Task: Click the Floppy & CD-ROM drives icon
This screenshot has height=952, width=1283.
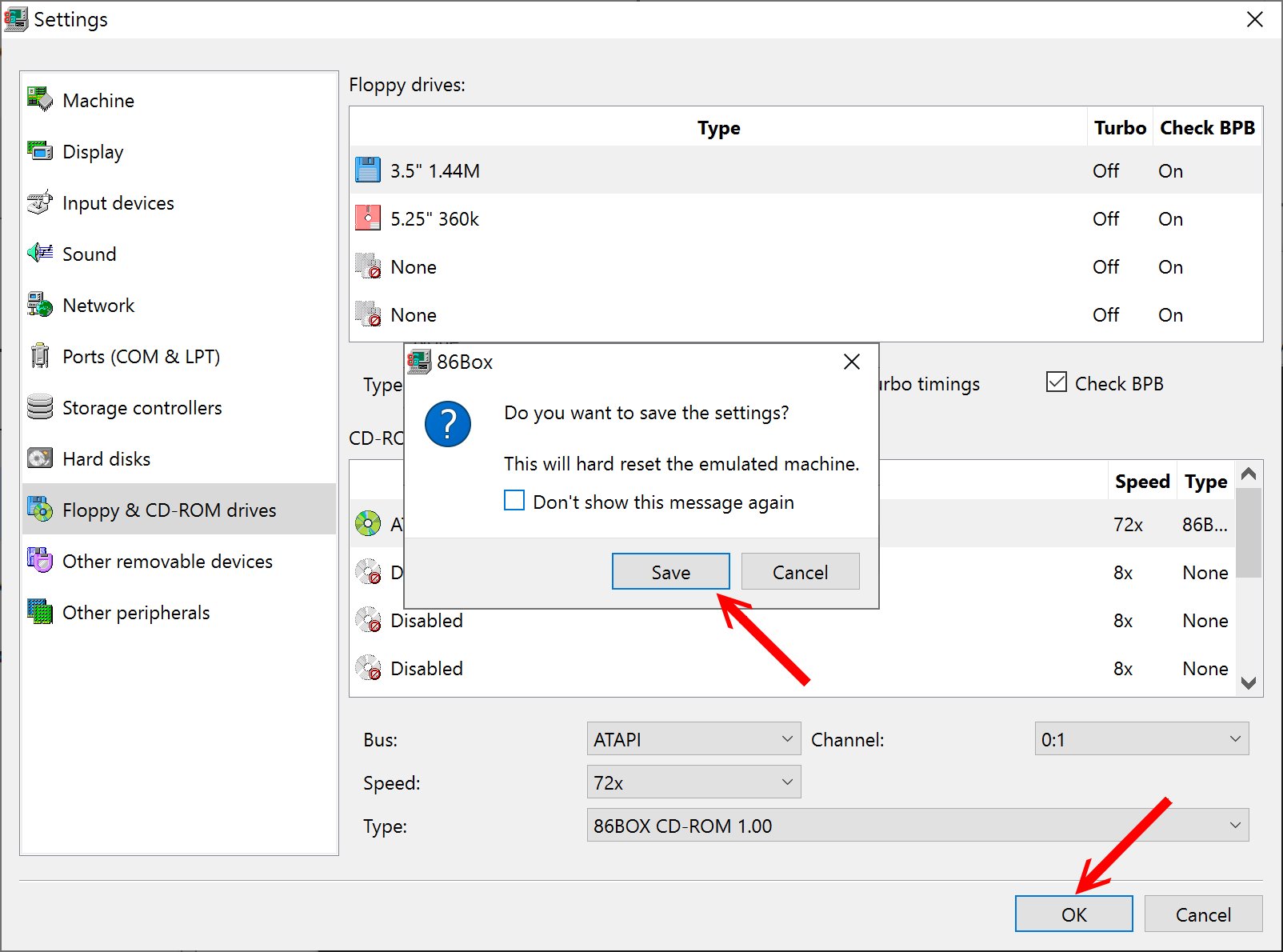Action: (40, 510)
